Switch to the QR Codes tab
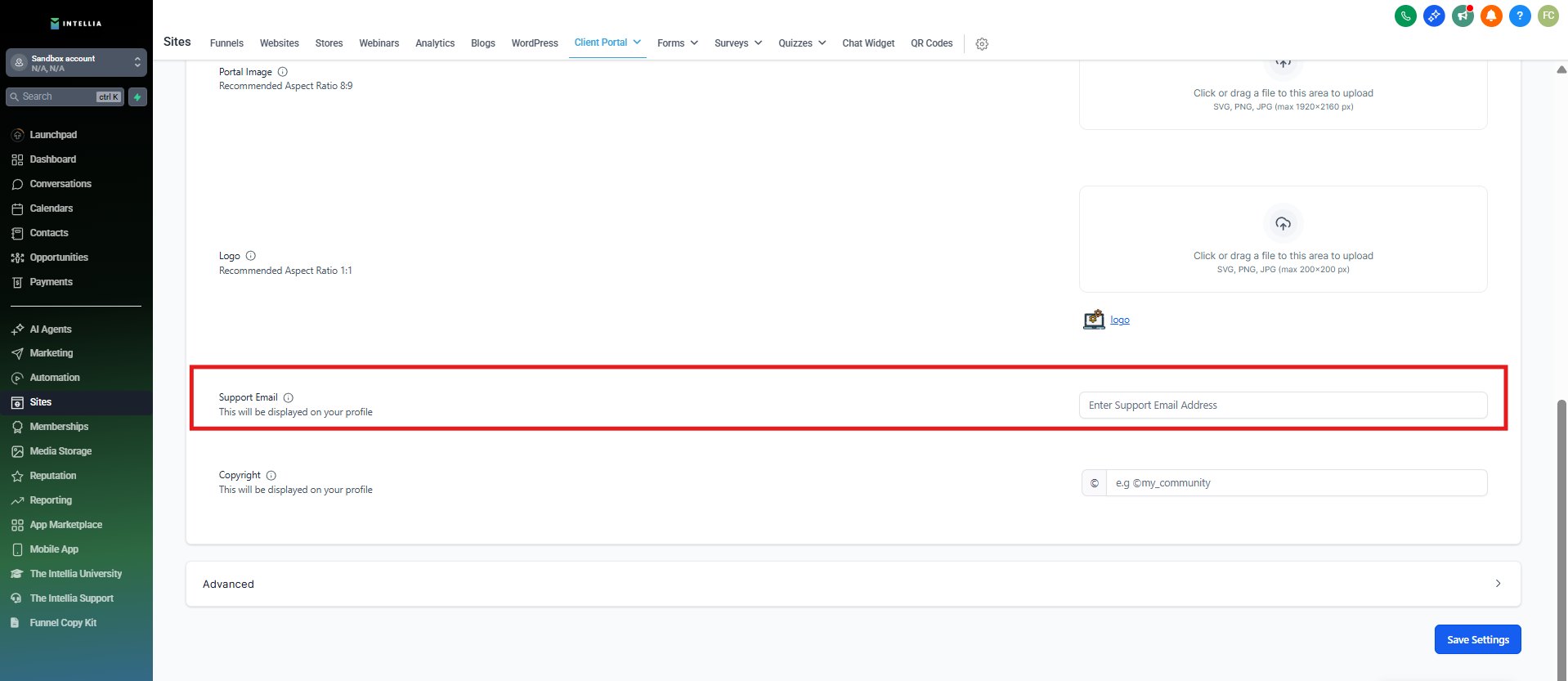Screen dimensions: 1568x681 [x=932, y=43]
